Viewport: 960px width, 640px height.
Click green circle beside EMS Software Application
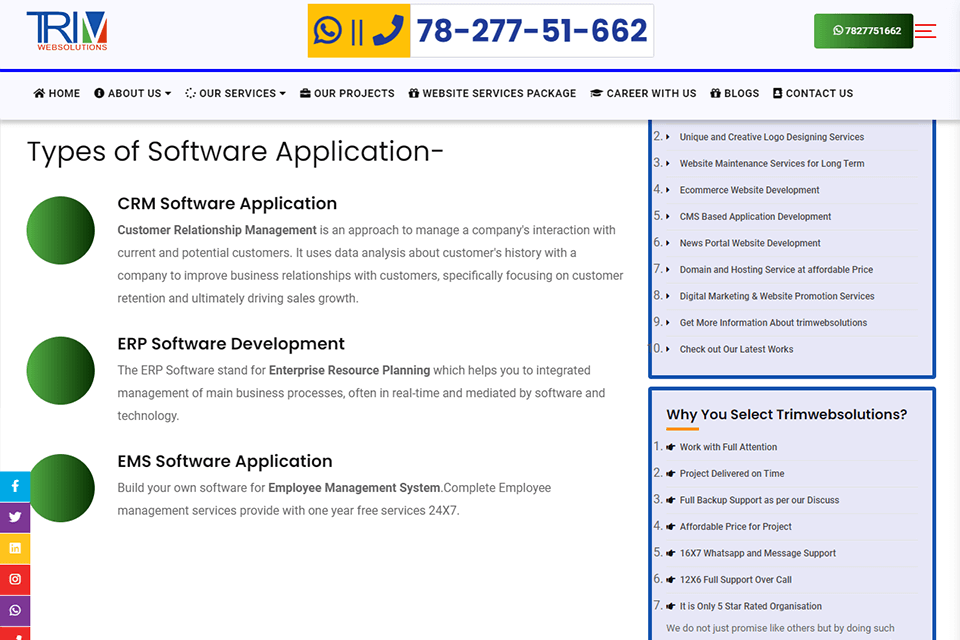(62, 488)
